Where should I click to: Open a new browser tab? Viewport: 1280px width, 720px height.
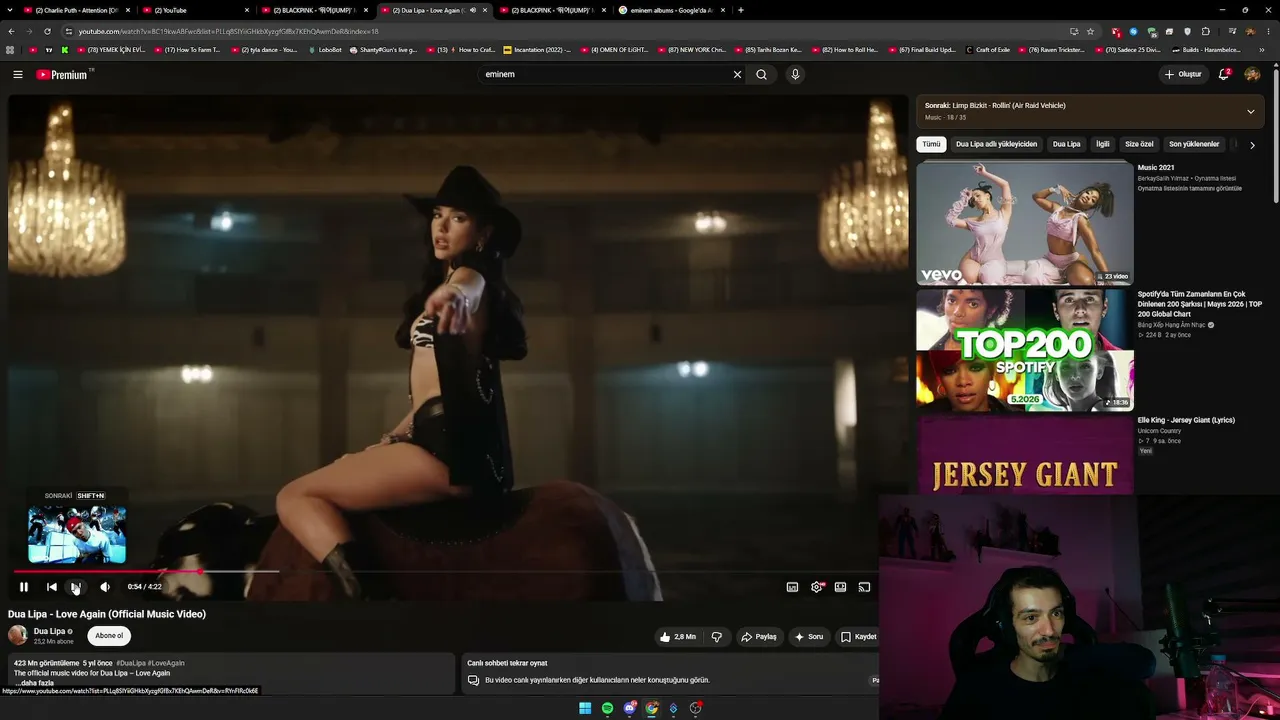pyautogui.click(x=741, y=10)
